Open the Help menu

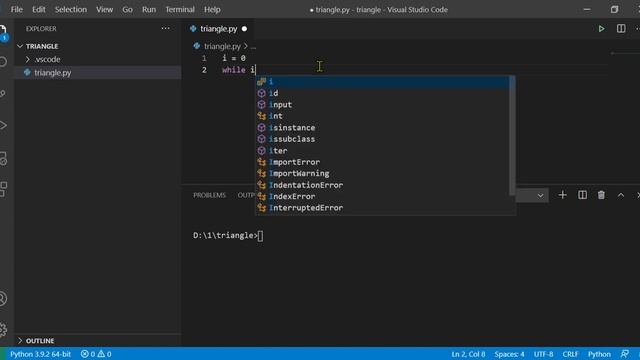click(x=212, y=9)
